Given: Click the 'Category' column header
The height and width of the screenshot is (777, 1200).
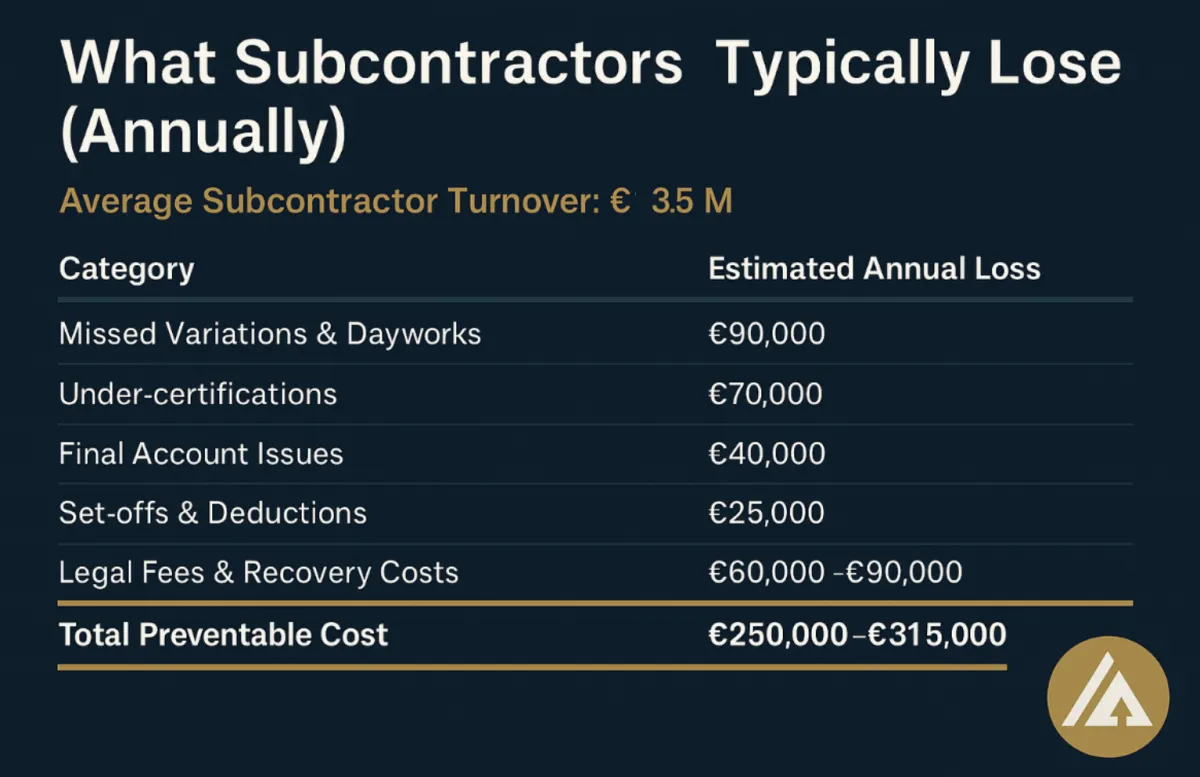Looking at the screenshot, I should click(x=127, y=269).
